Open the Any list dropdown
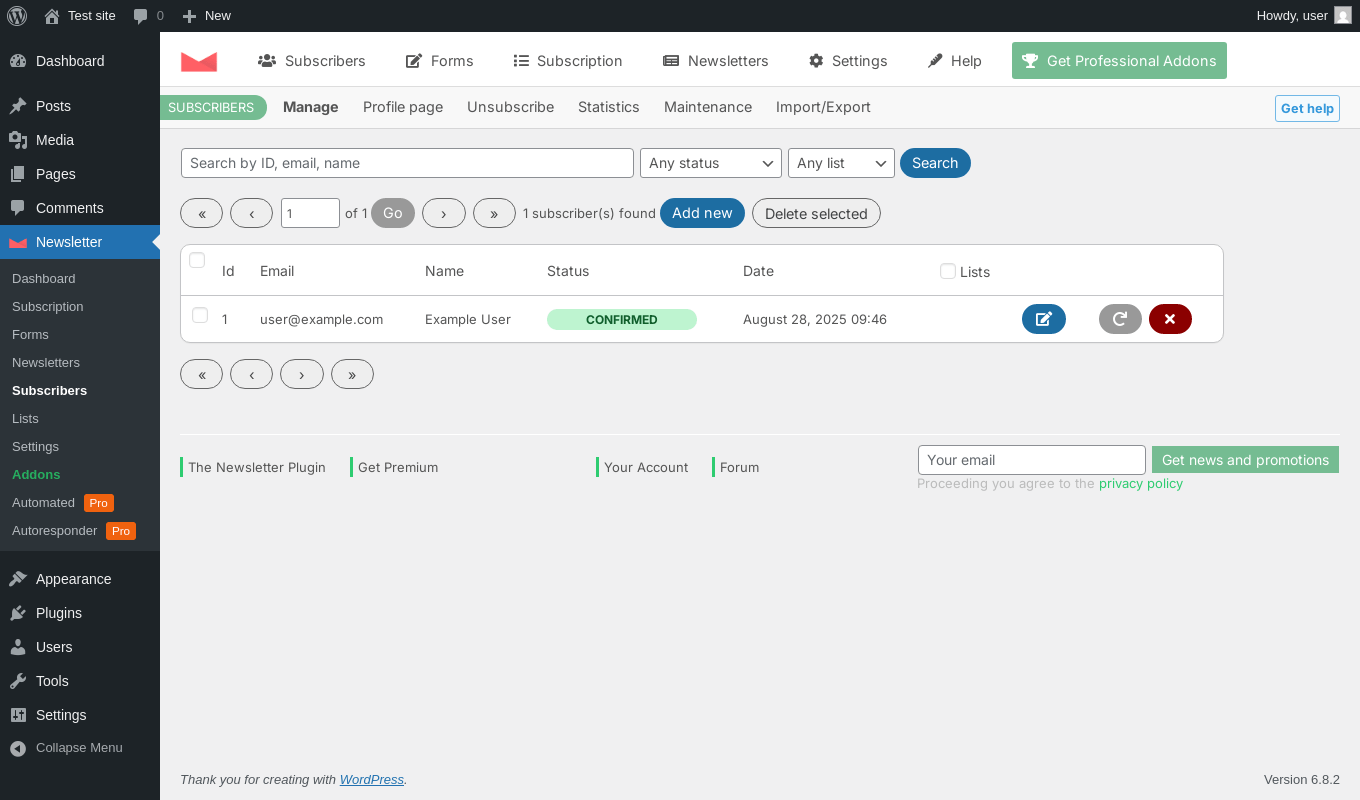 (841, 163)
